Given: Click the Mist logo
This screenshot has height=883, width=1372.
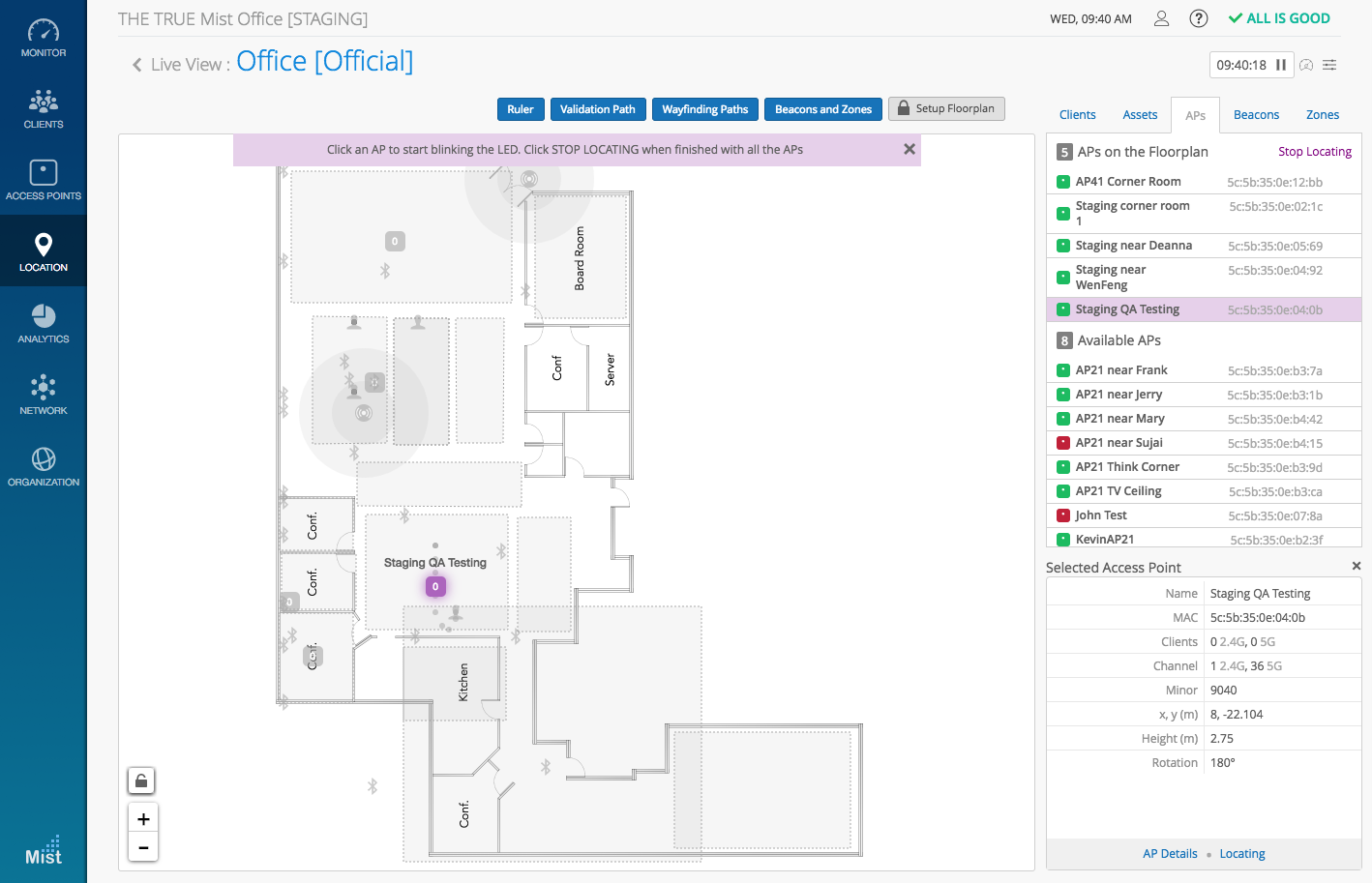Looking at the screenshot, I should coord(44,851).
